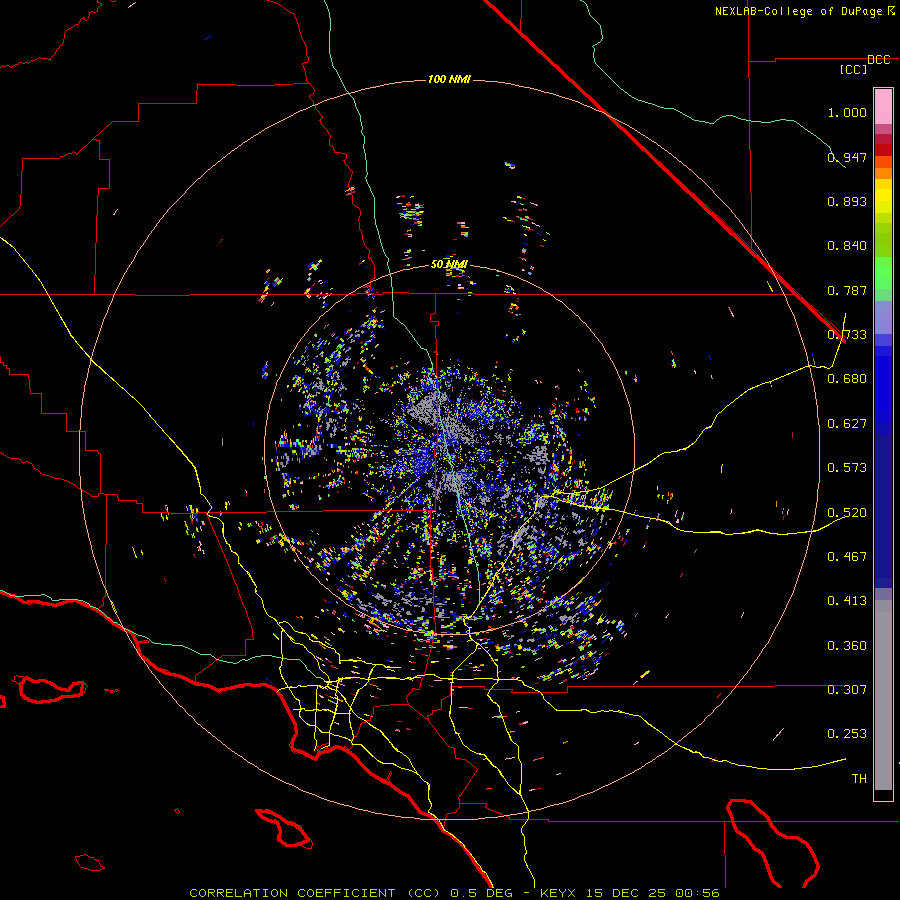
Task: Pick the dark red legend band
Action: pyautogui.click(x=883, y=150)
